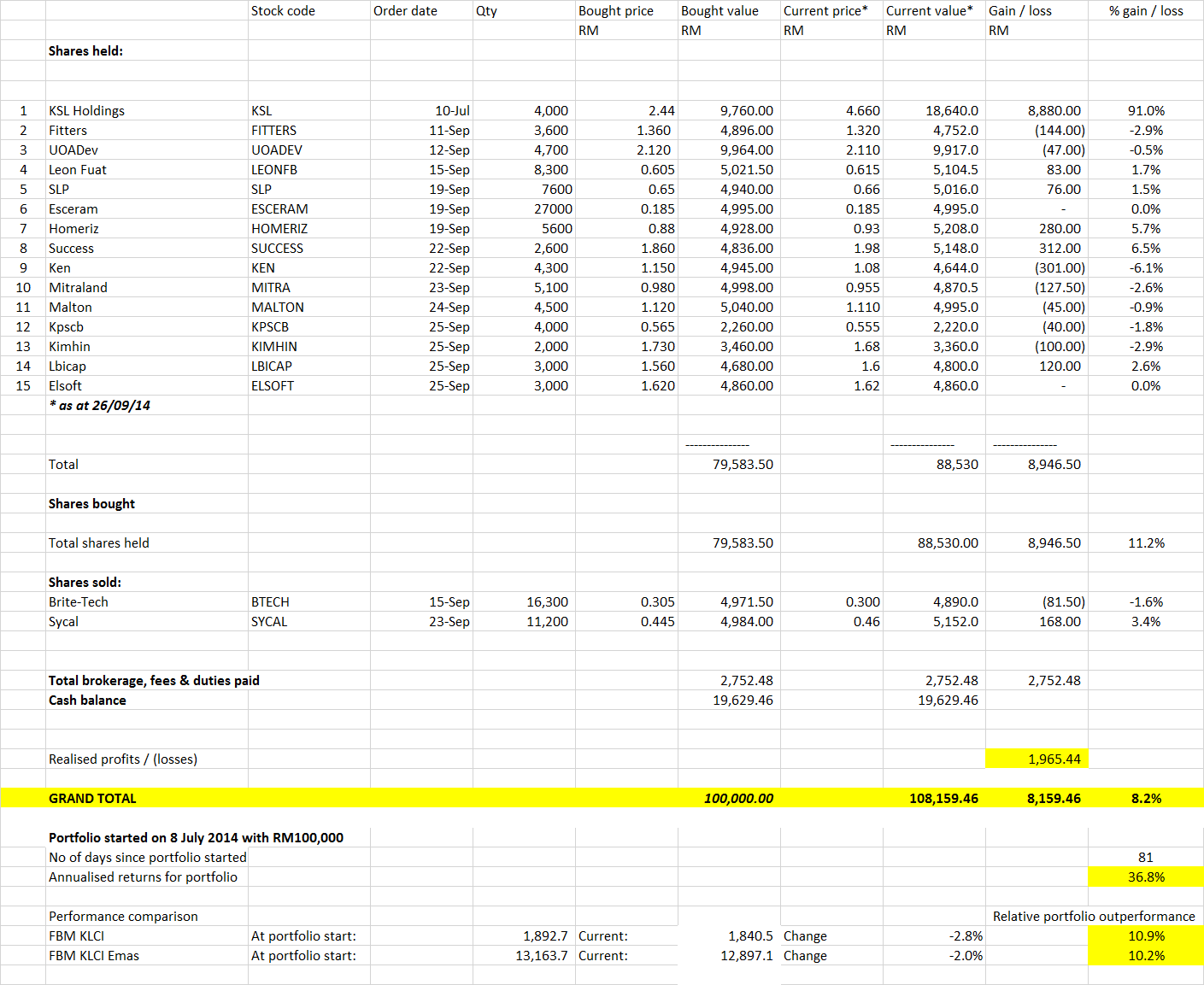The image size is (1204, 985).
Task: Click the 108,159.46 grand total value
Action: (x=934, y=798)
